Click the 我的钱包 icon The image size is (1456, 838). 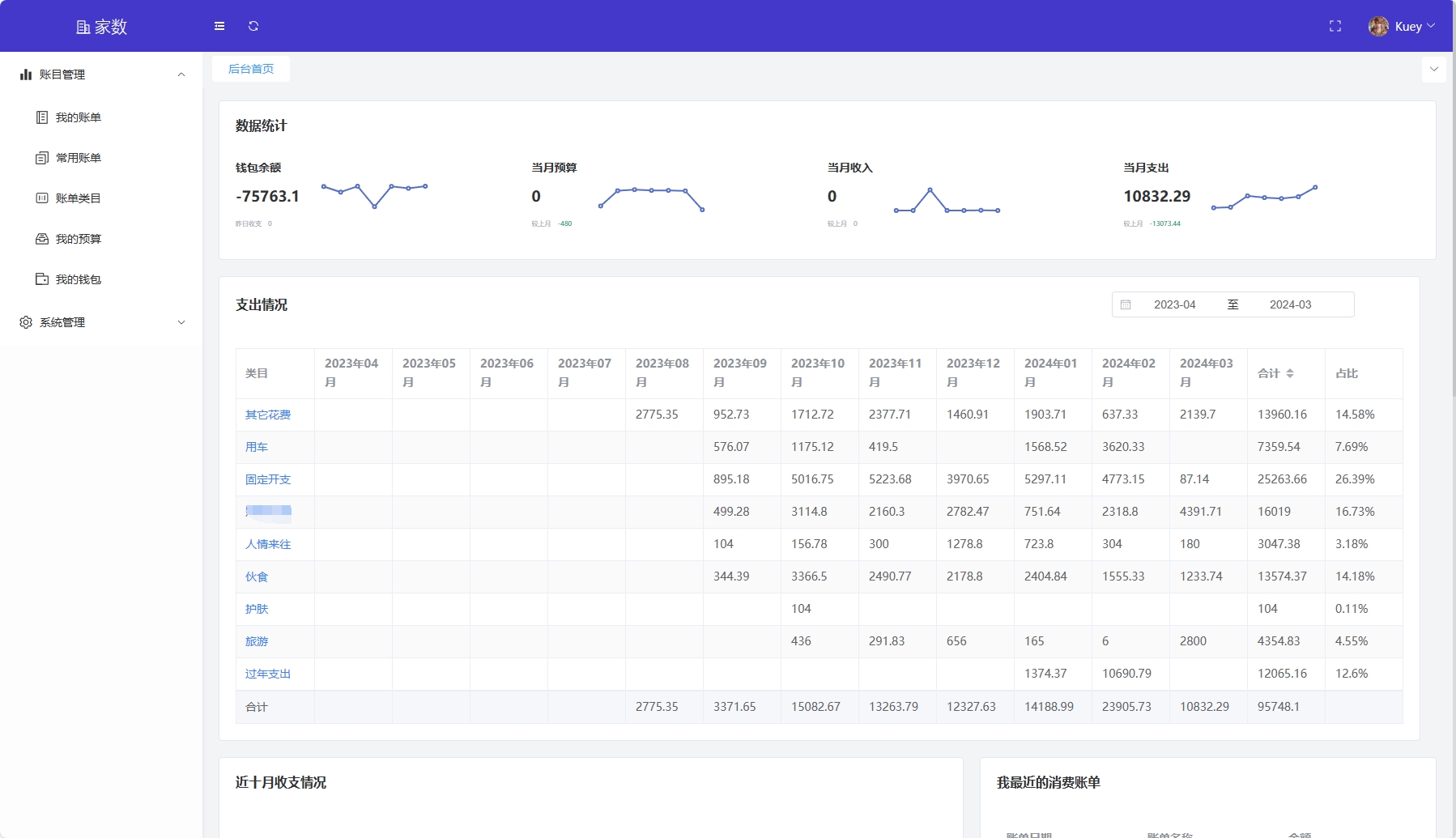(x=42, y=279)
